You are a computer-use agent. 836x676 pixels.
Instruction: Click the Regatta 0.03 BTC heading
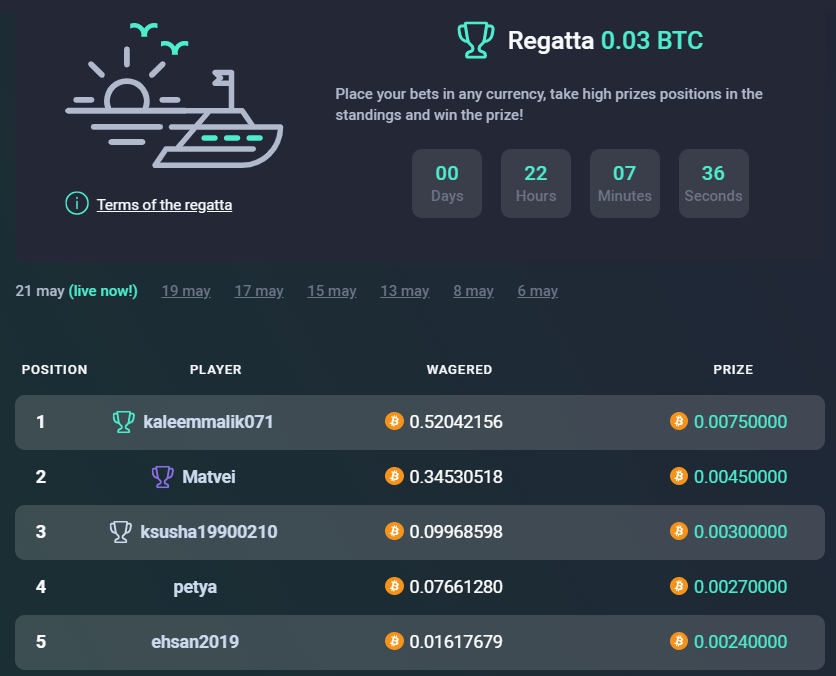[605, 41]
